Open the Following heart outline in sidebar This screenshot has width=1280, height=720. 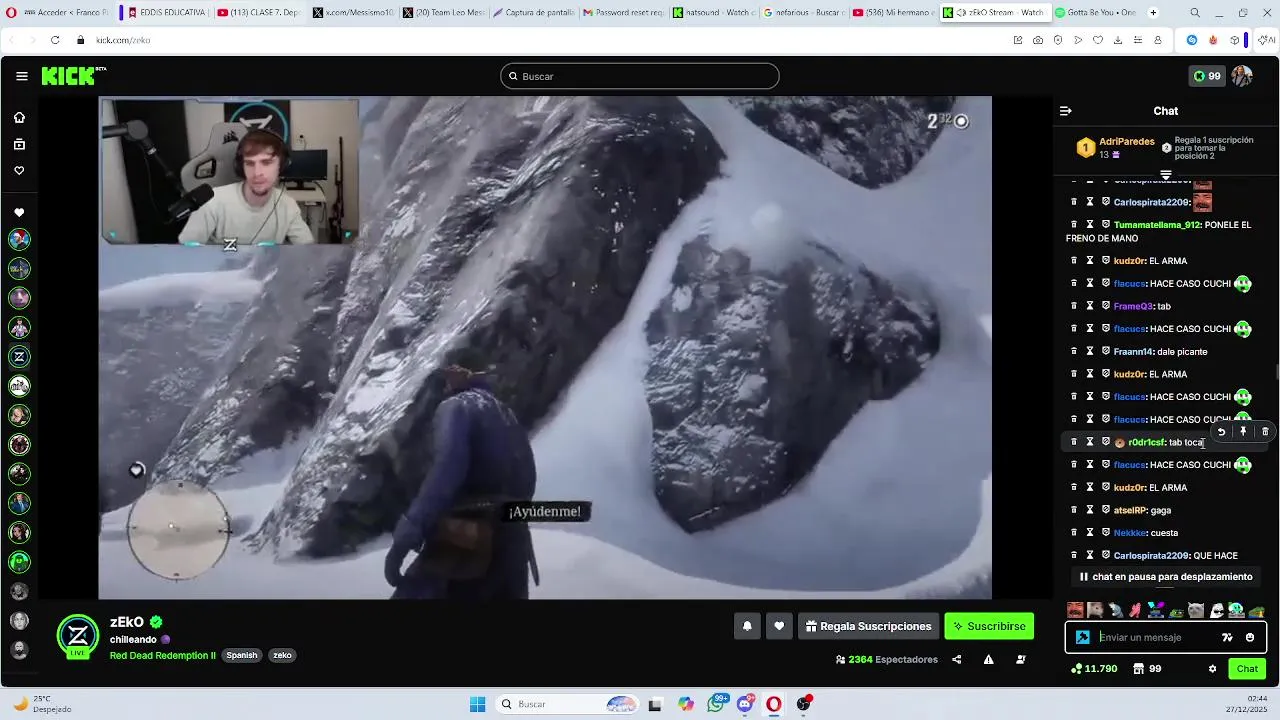click(19, 171)
